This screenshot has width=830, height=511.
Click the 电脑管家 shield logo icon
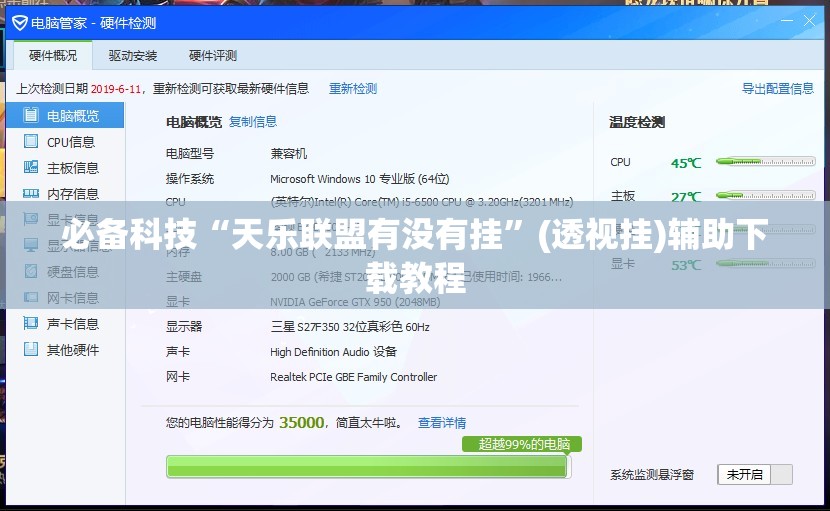20,23
